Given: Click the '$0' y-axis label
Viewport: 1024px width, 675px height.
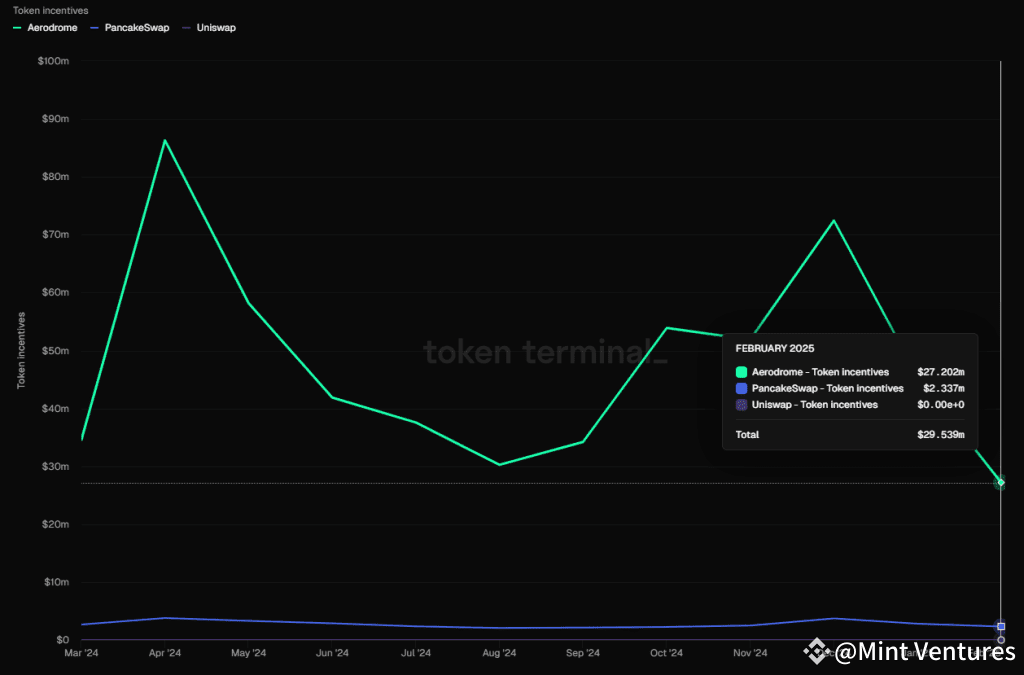Looking at the screenshot, I should coord(63,640).
